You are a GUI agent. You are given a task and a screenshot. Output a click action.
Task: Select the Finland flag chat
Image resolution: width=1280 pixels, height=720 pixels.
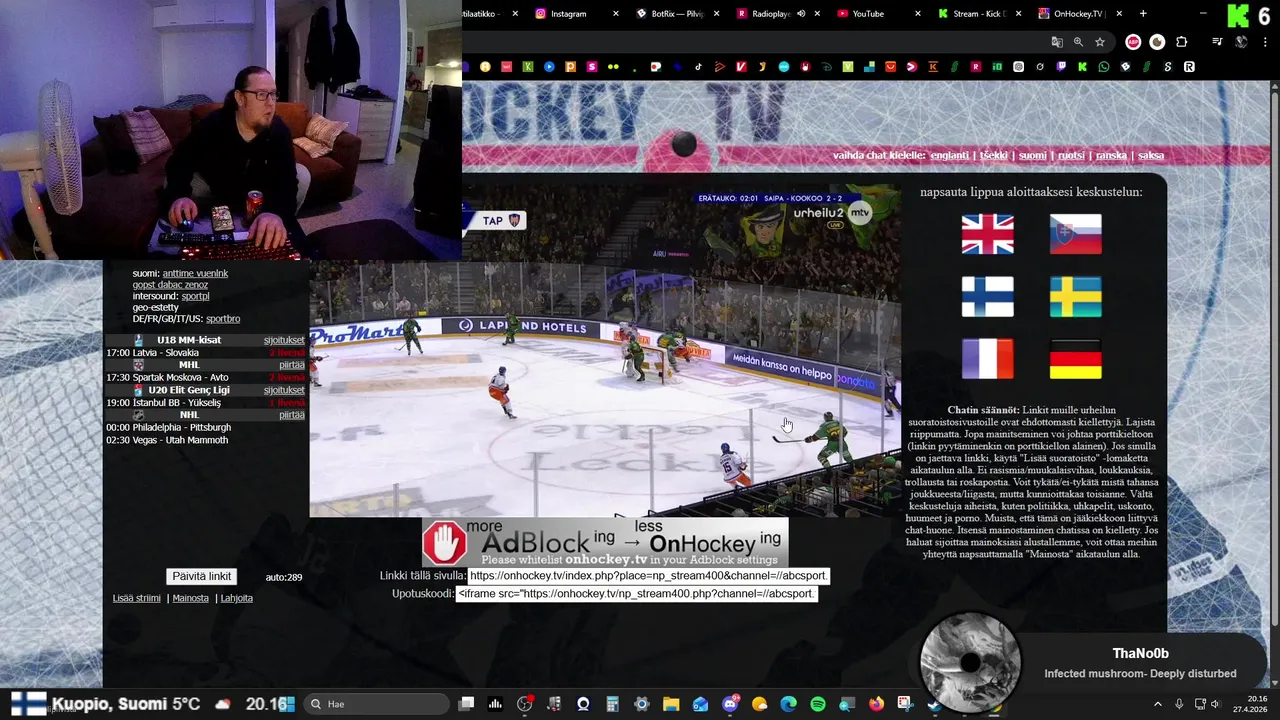pos(988,297)
